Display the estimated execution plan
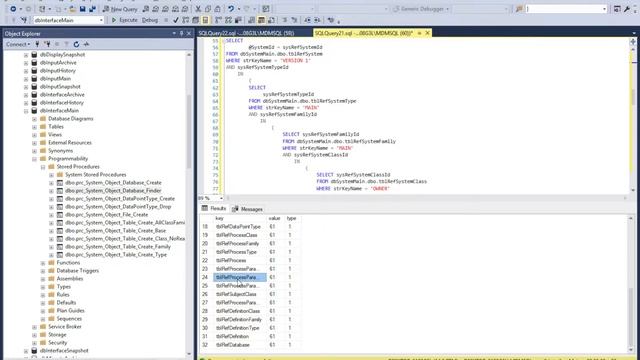Screen dimensions: 640x360 [186, 20]
